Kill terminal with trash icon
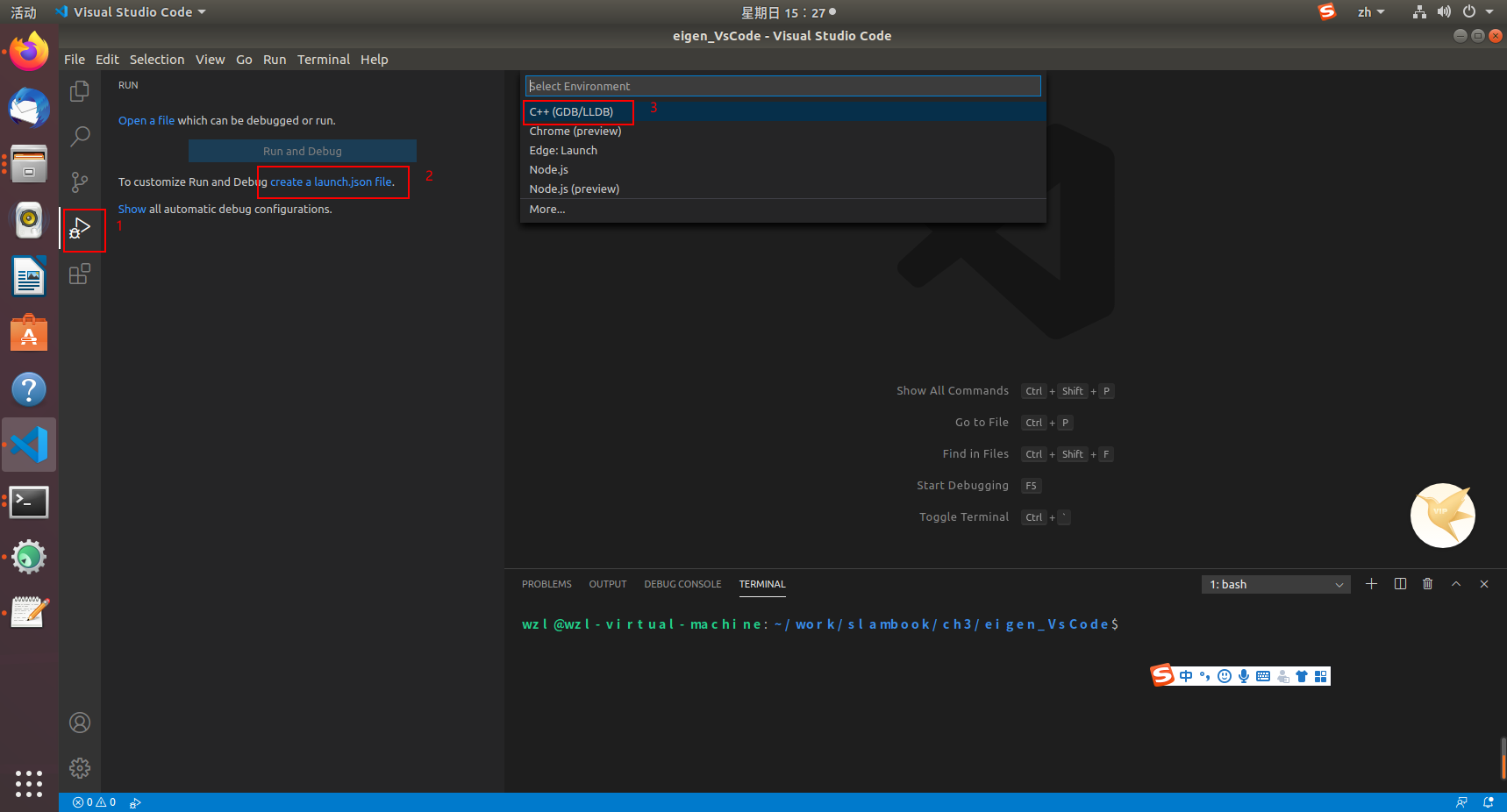Image resolution: width=1507 pixels, height=812 pixels. click(1428, 584)
